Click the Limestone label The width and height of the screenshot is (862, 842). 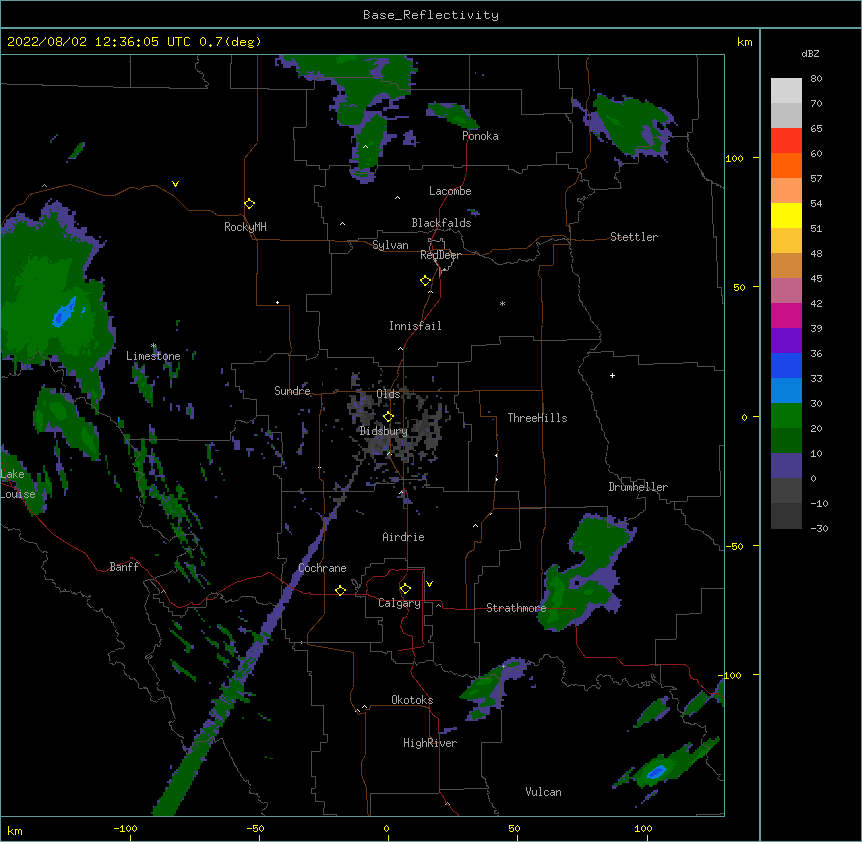(x=153, y=356)
